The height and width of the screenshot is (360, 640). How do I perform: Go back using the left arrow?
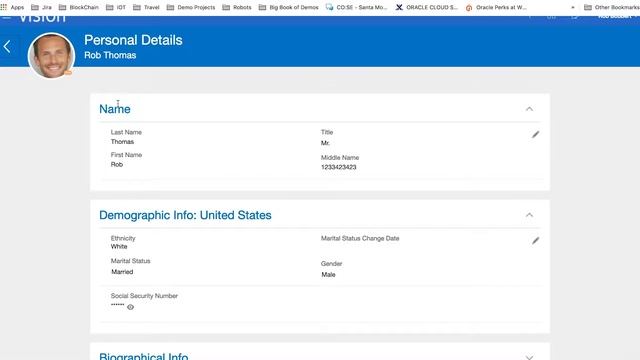tap(7, 47)
